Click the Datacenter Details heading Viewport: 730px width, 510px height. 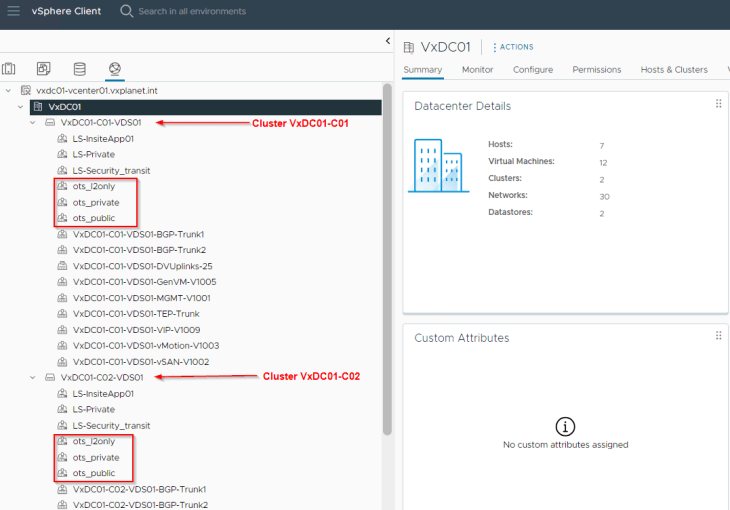[x=462, y=106]
